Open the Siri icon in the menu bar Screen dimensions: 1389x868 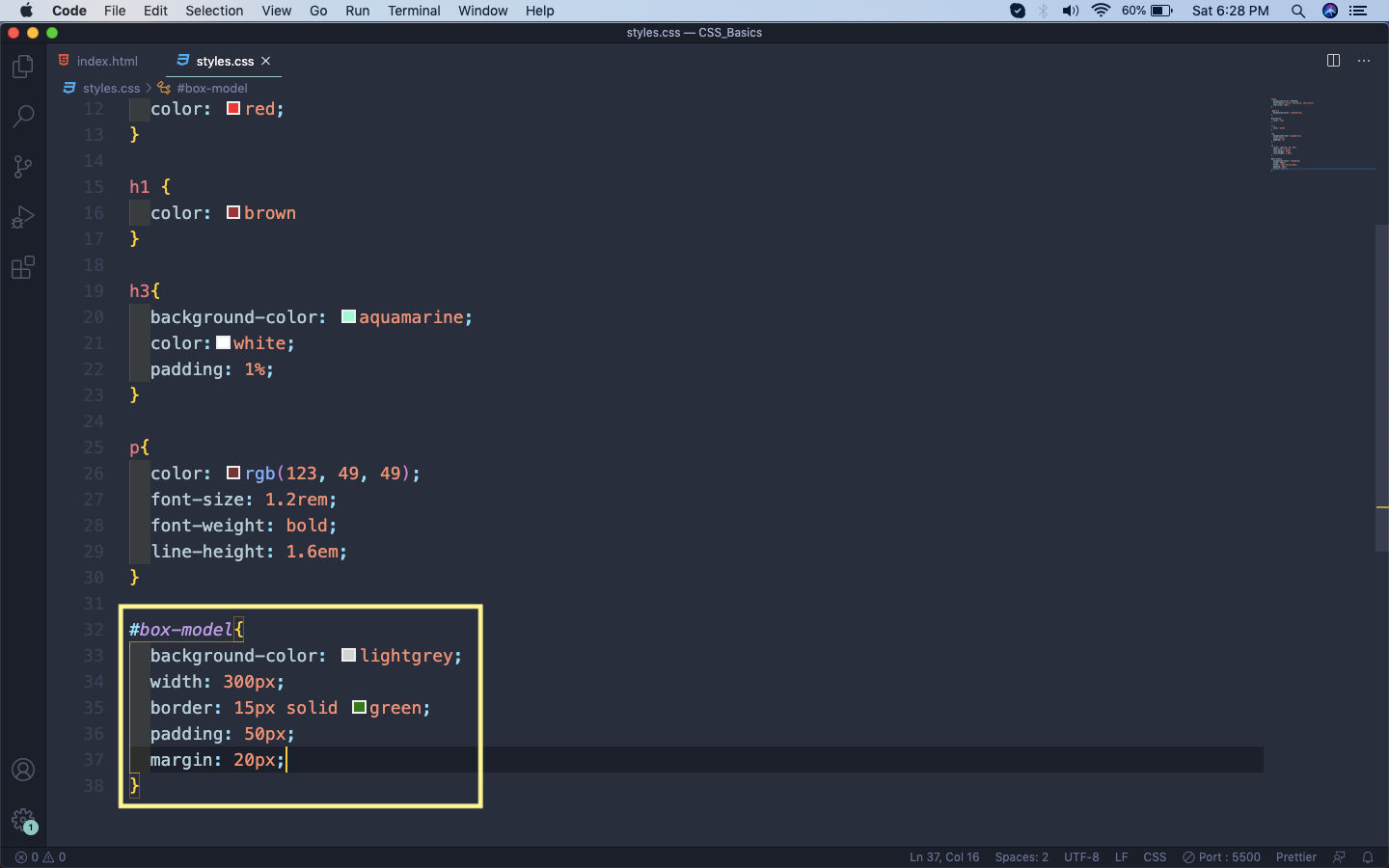point(1330,11)
